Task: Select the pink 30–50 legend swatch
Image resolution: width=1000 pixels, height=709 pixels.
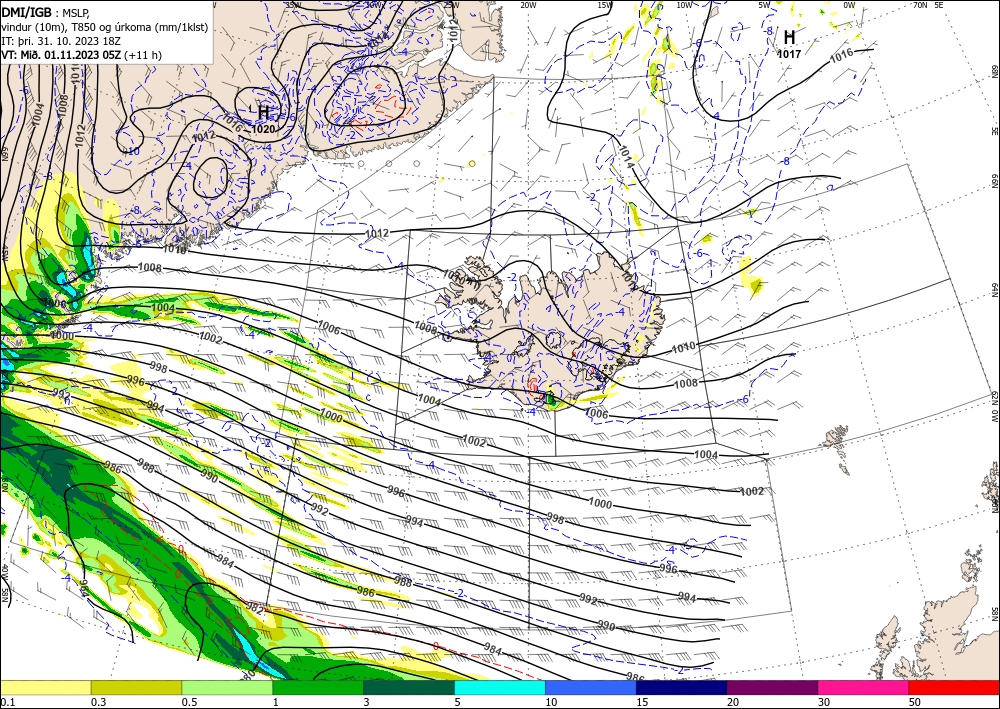Action: point(864,687)
